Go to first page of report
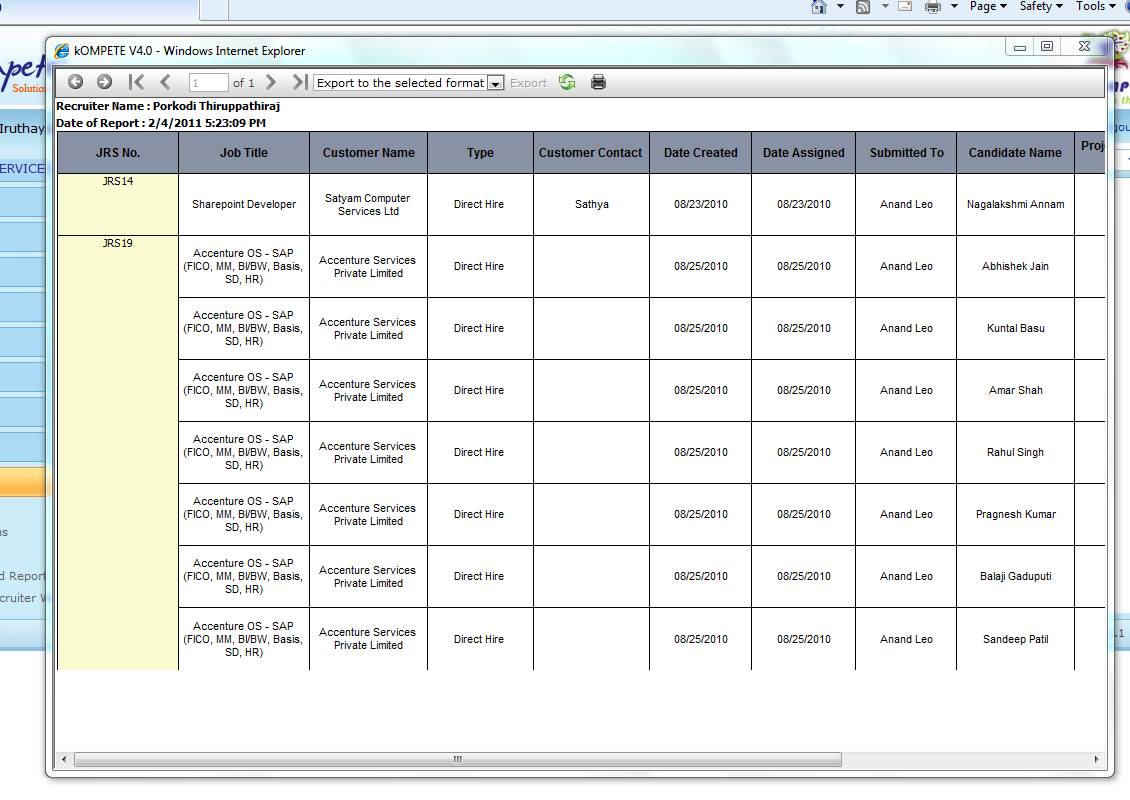Screen dimensions: 1130x800 coord(136,82)
